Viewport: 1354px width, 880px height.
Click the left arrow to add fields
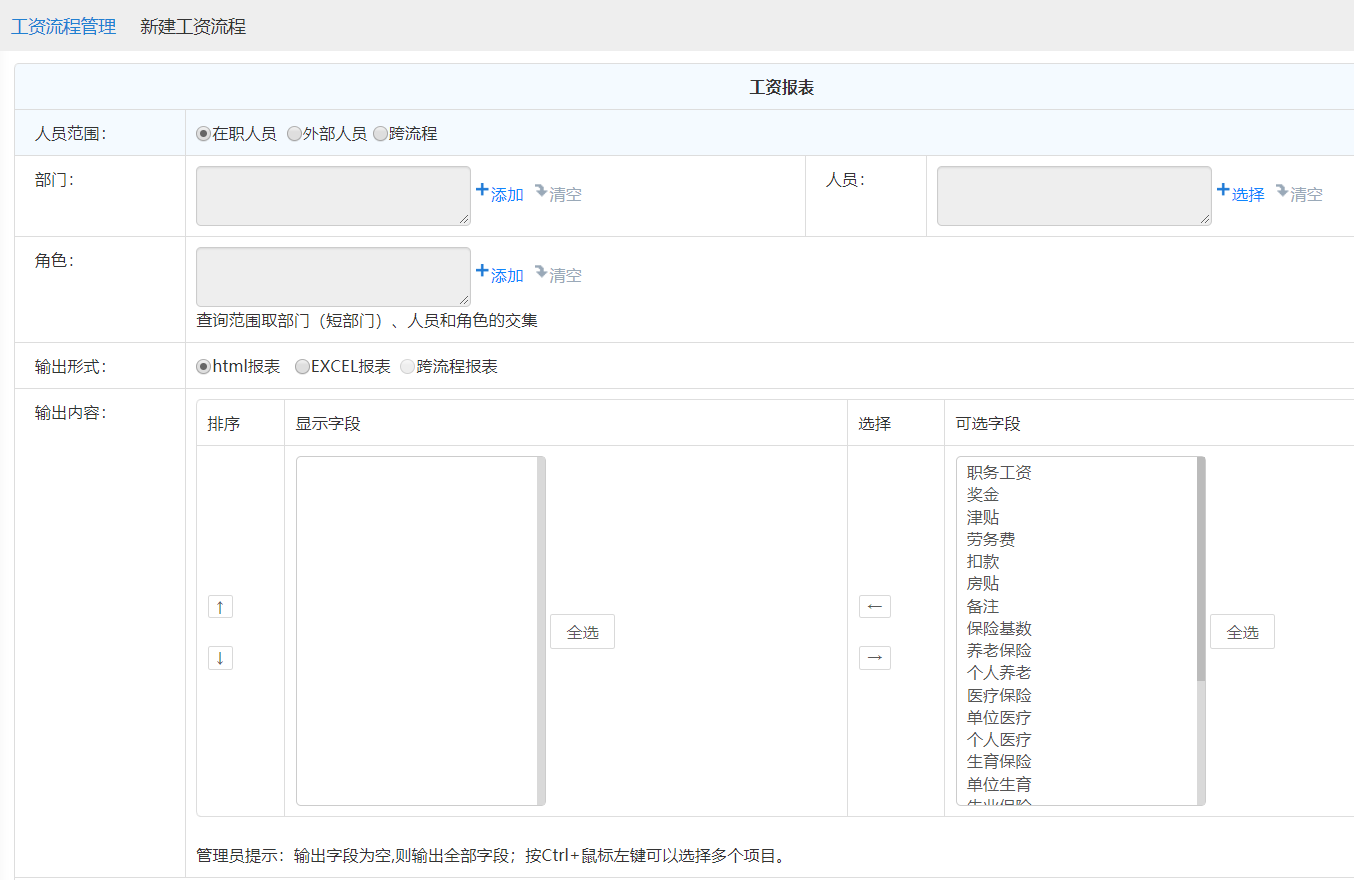[874, 607]
